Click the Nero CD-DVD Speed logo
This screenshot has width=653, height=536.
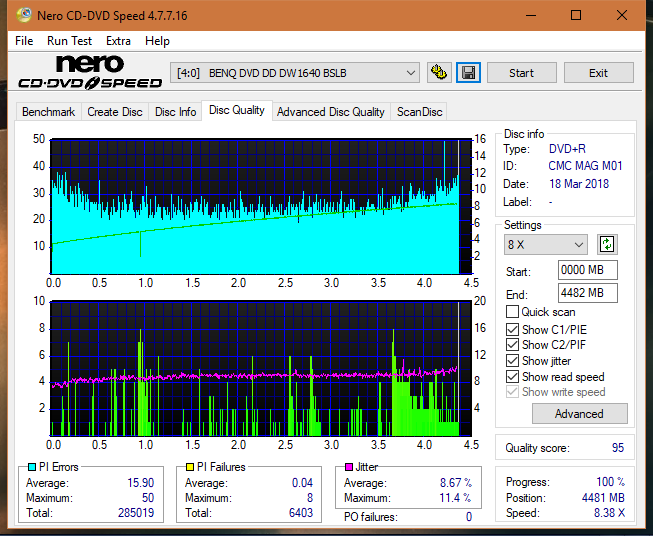[x=90, y=72]
